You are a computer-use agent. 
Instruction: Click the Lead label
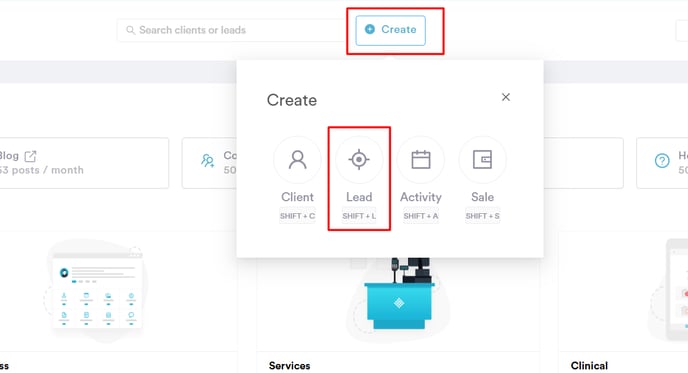(x=359, y=197)
